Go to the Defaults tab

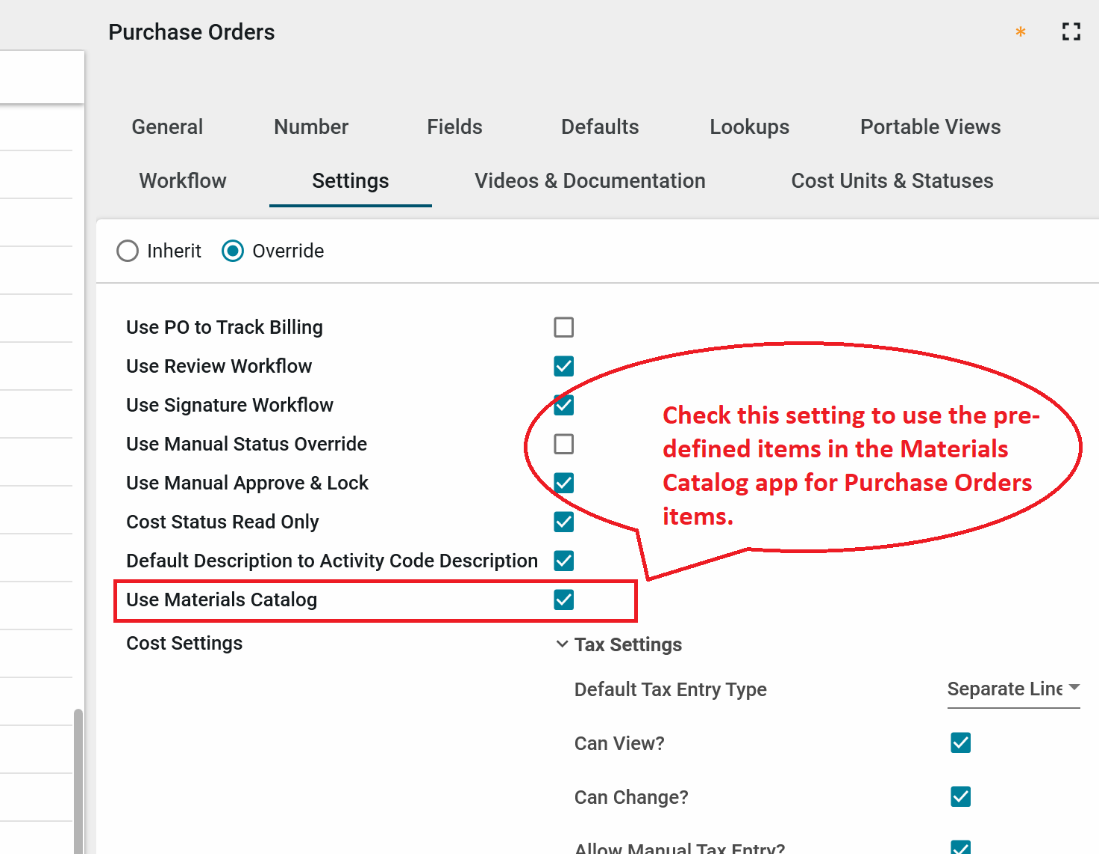tap(600, 127)
